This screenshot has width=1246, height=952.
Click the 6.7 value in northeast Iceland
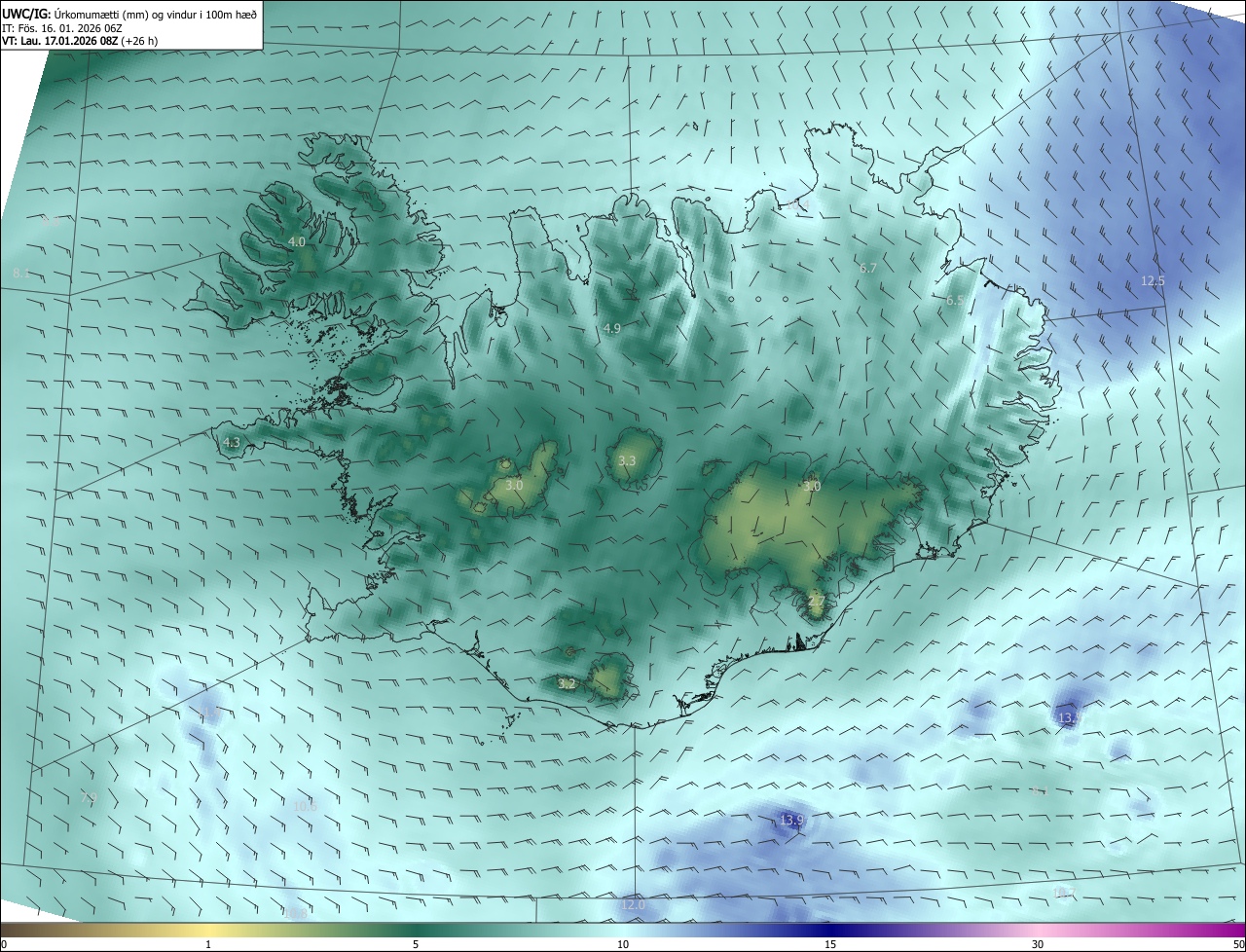(868, 268)
